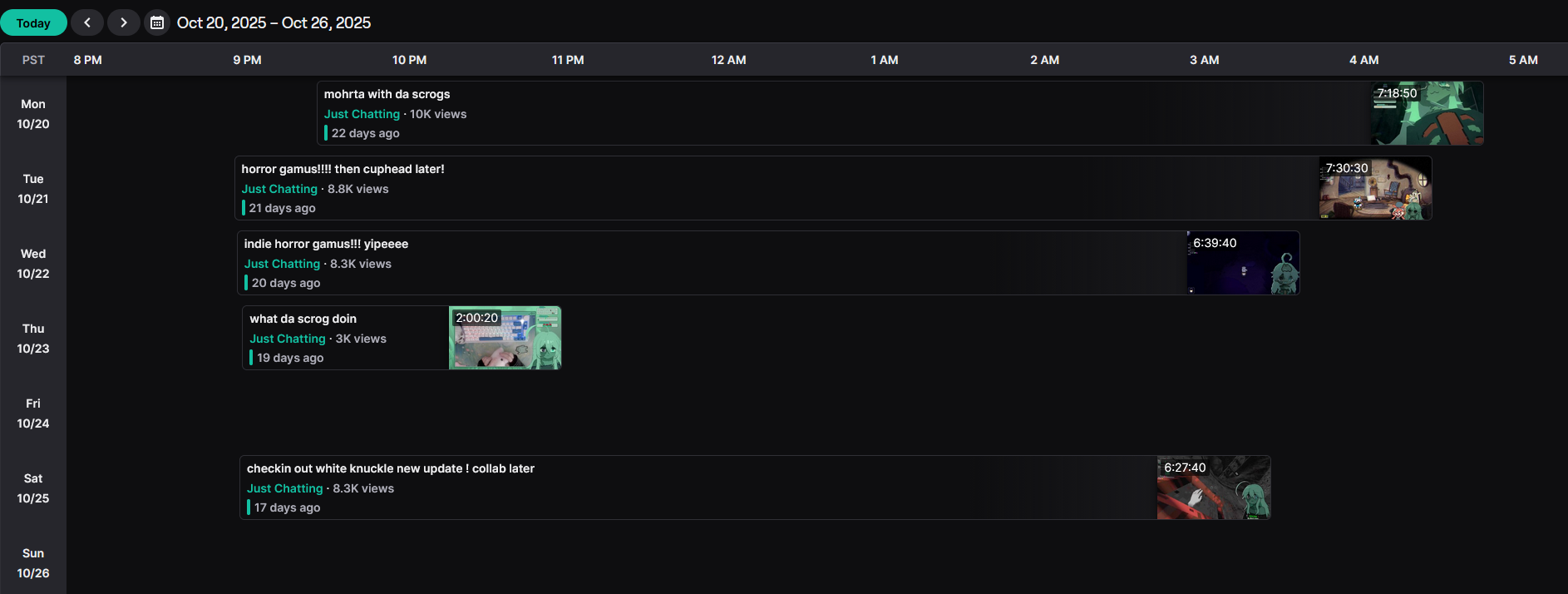Click the '10K views' text
The width and height of the screenshot is (1568, 594).
(x=438, y=114)
